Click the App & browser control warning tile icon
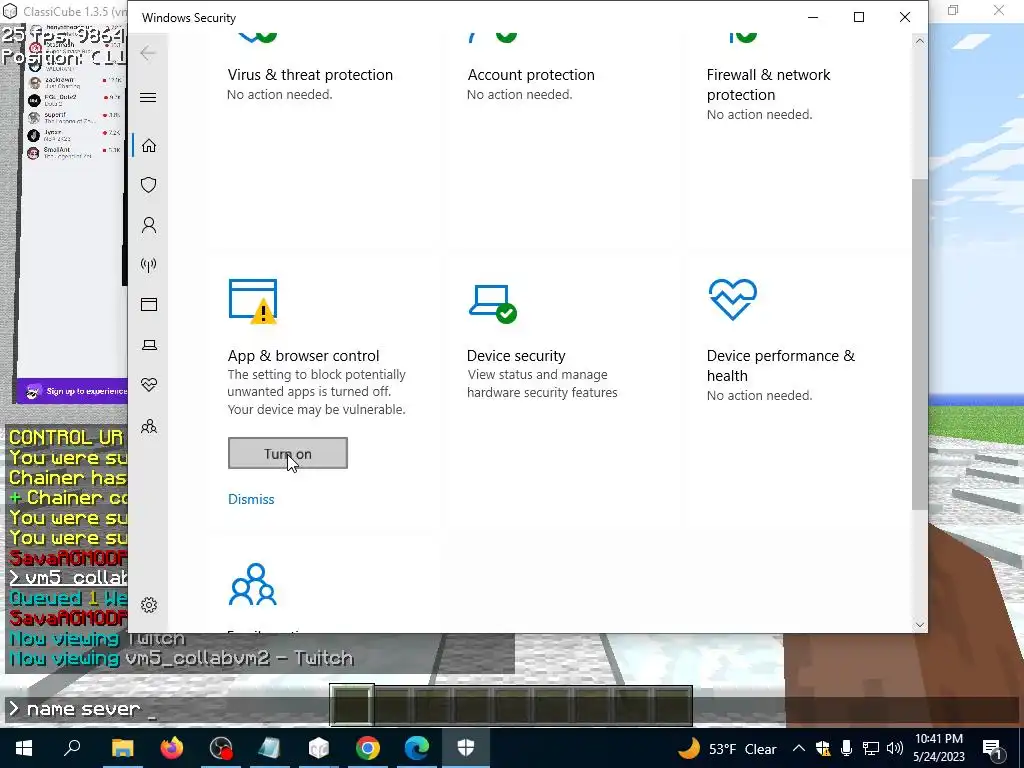The image size is (1024, 768). coord(253,301)
